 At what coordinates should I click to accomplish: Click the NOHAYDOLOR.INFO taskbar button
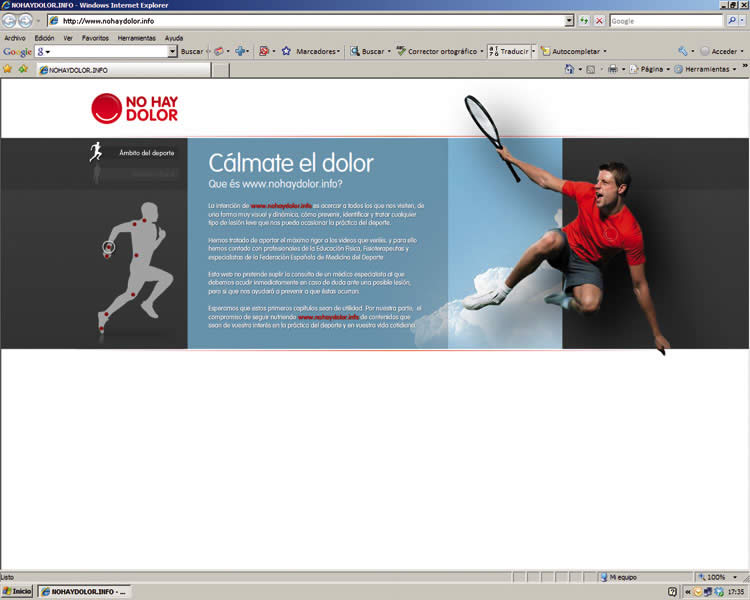85,592
